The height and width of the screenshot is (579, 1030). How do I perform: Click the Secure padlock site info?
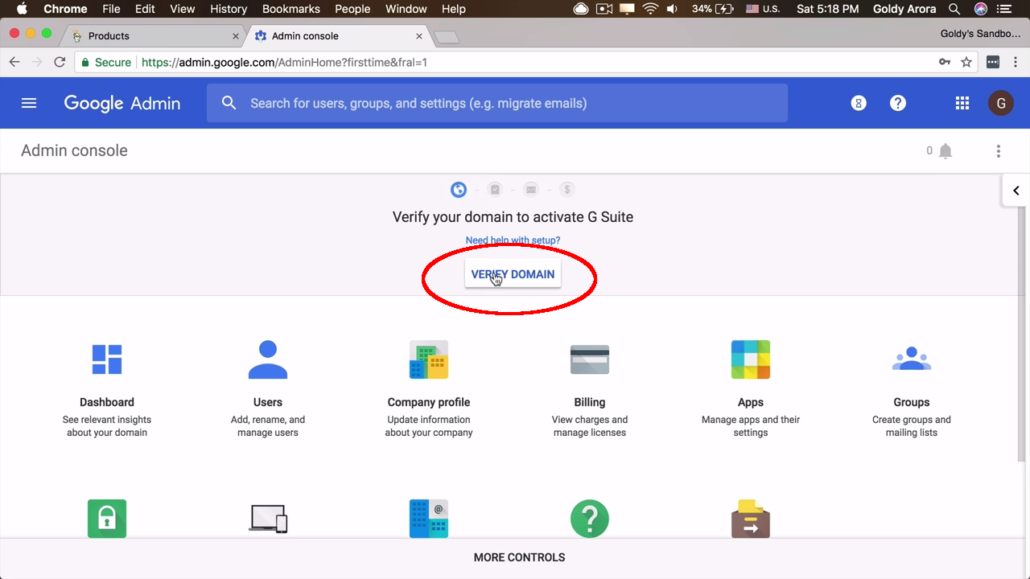tap(106, 62)
